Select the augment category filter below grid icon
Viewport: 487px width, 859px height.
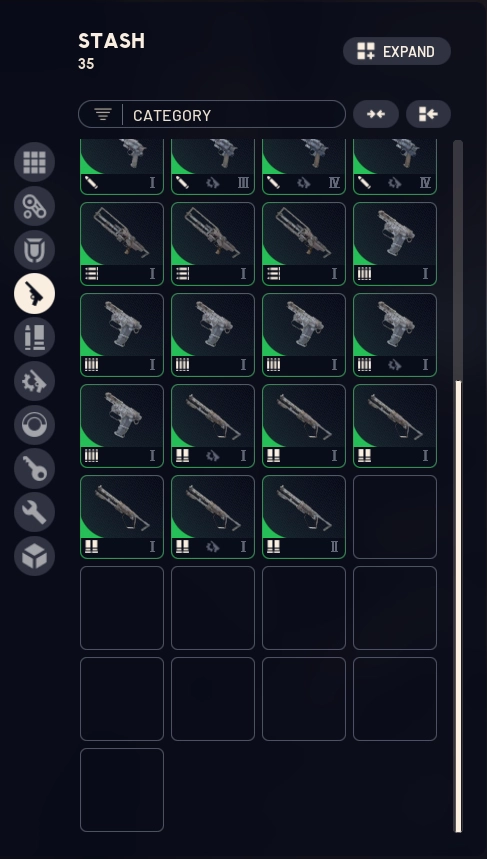pos(35,206)
